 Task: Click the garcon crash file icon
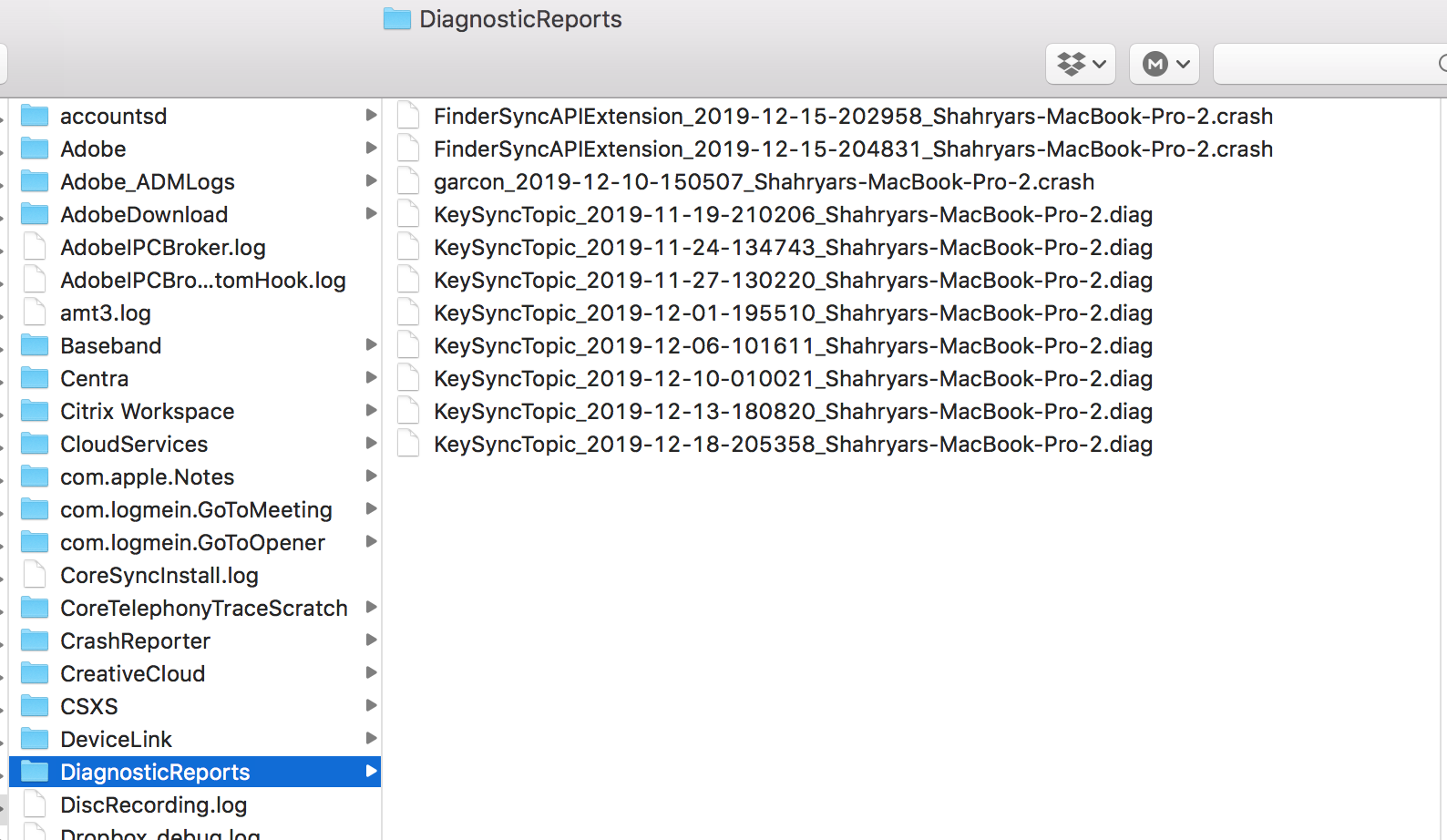click(x=409, y=181)
